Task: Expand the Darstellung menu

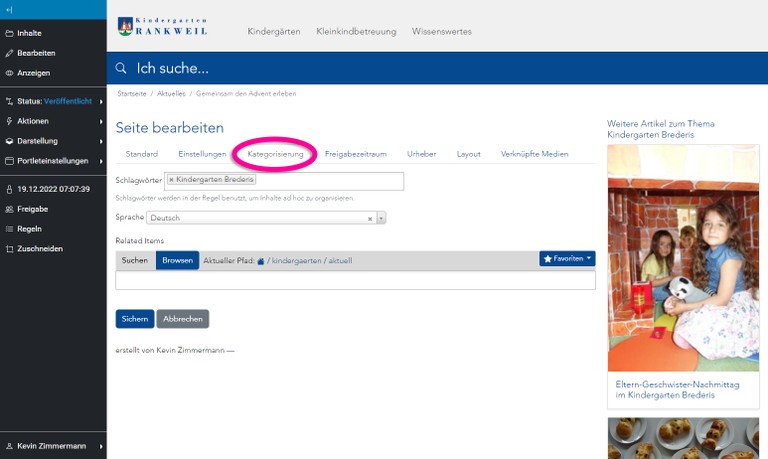Action: [x=53, y=141]
